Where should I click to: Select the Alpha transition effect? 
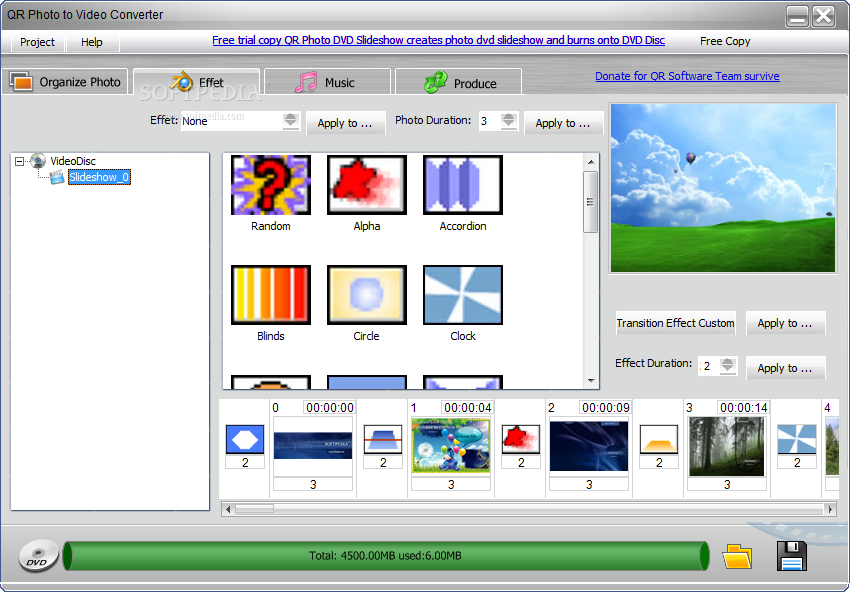pos(366,185)
